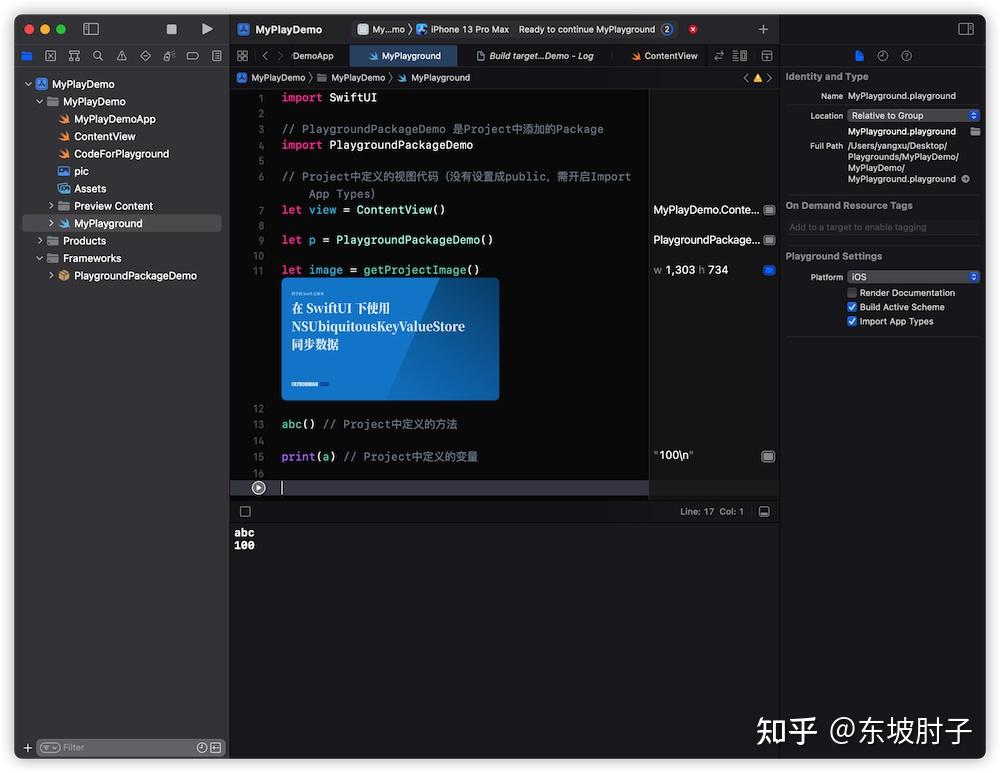Show recent files filter clock icon
Image resolution: width=1000 pixels, height=773 pixels.
click(202, 747)
